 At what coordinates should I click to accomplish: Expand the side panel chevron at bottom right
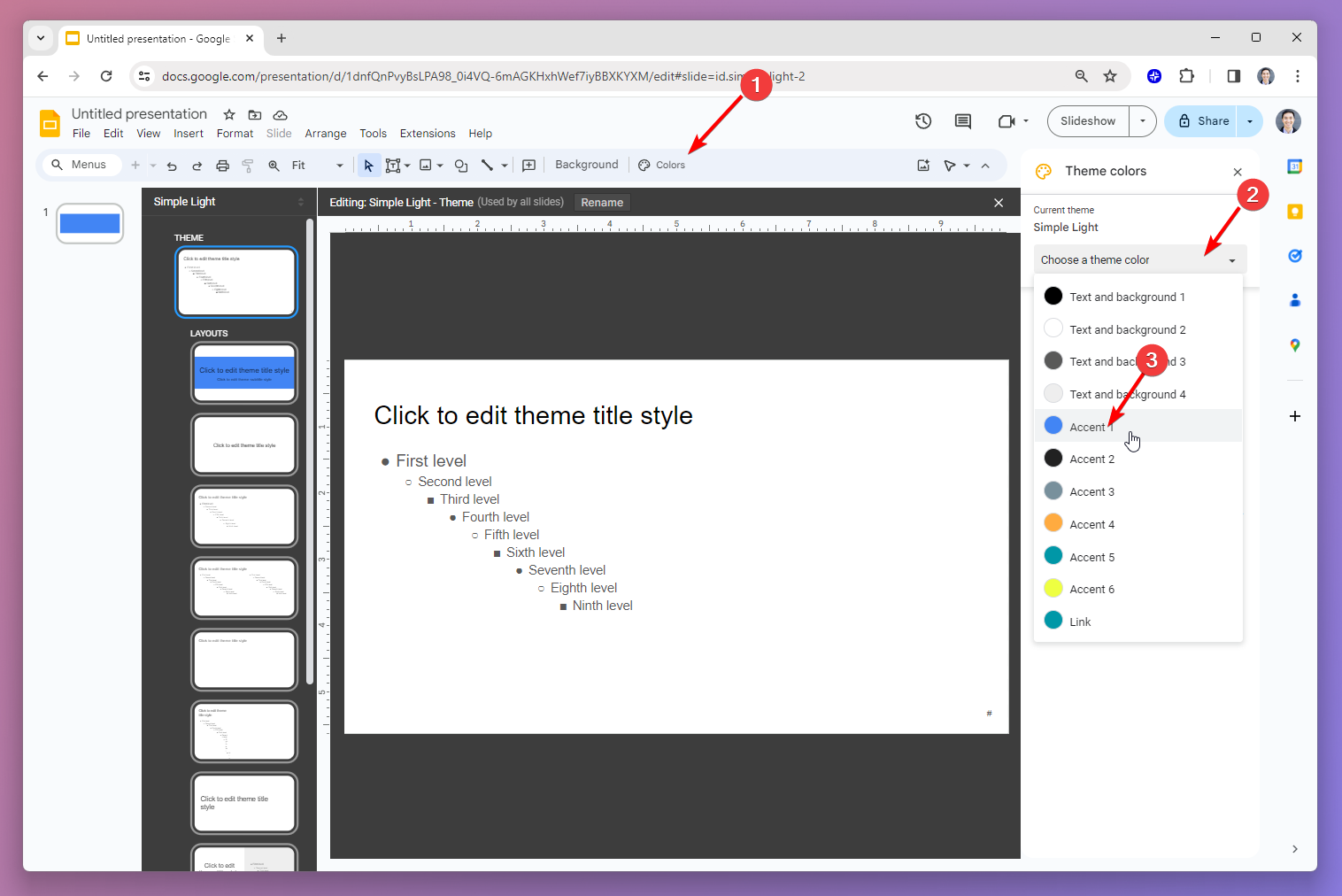point(1295,849)
